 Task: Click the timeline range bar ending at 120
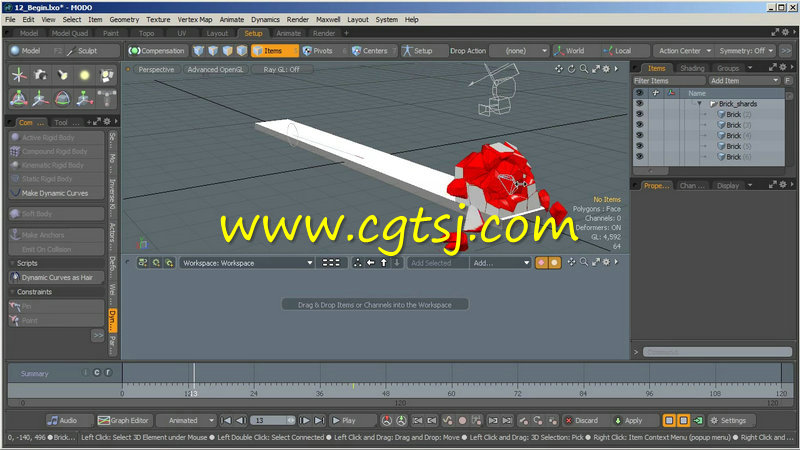400,403
